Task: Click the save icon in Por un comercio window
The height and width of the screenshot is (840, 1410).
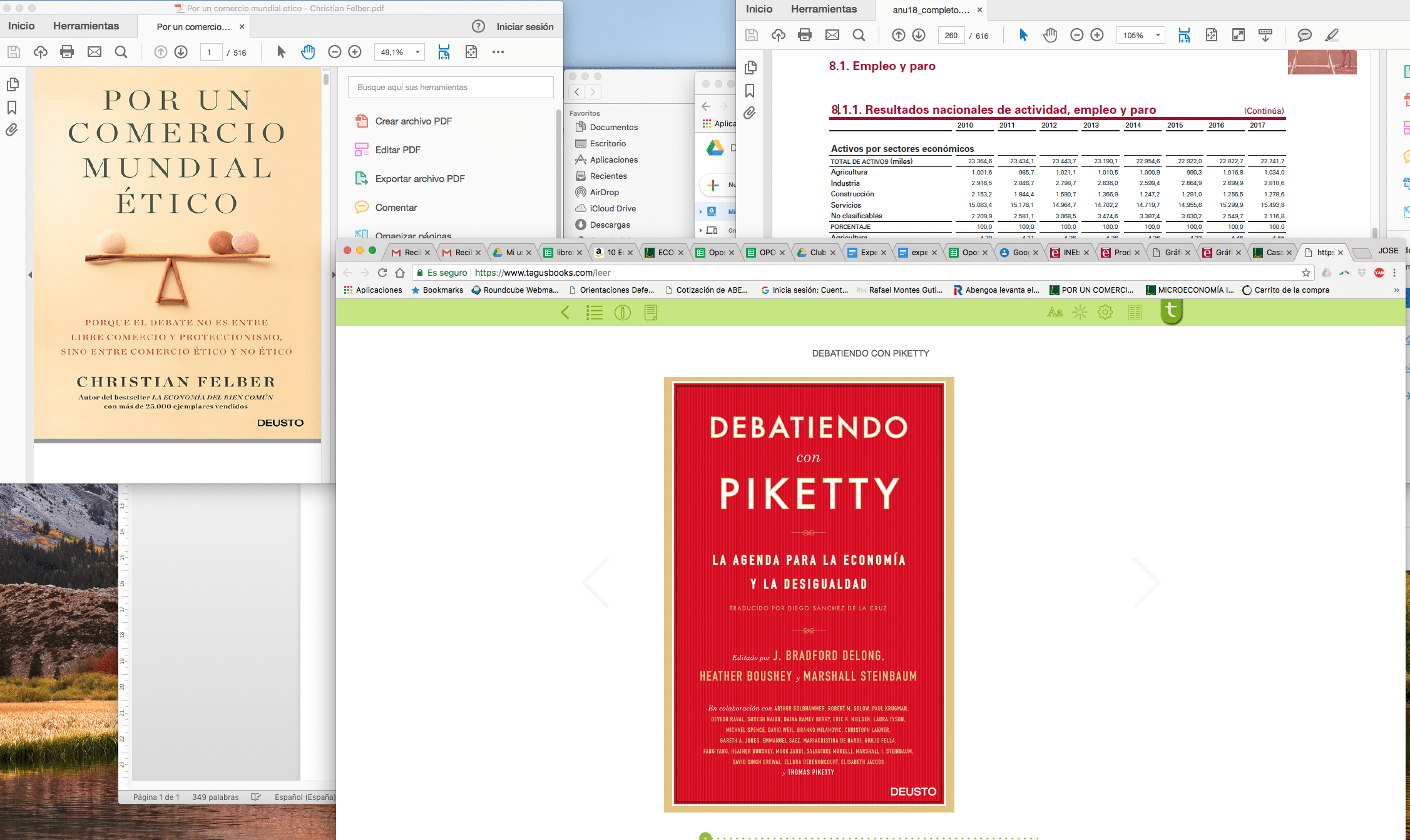Action: pos(13,52)
